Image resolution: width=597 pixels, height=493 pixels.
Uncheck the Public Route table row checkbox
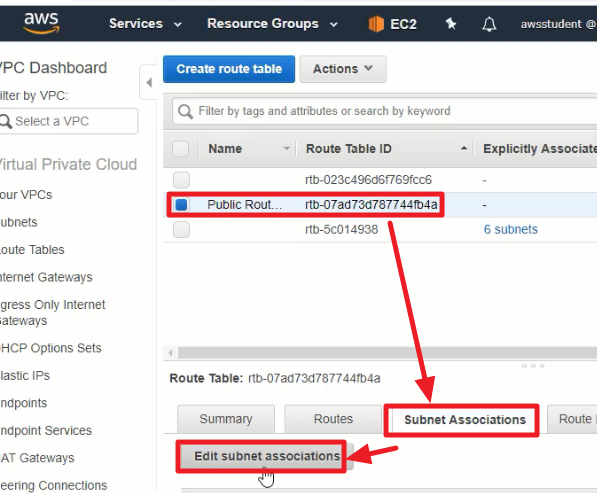(x=181, y=205)
